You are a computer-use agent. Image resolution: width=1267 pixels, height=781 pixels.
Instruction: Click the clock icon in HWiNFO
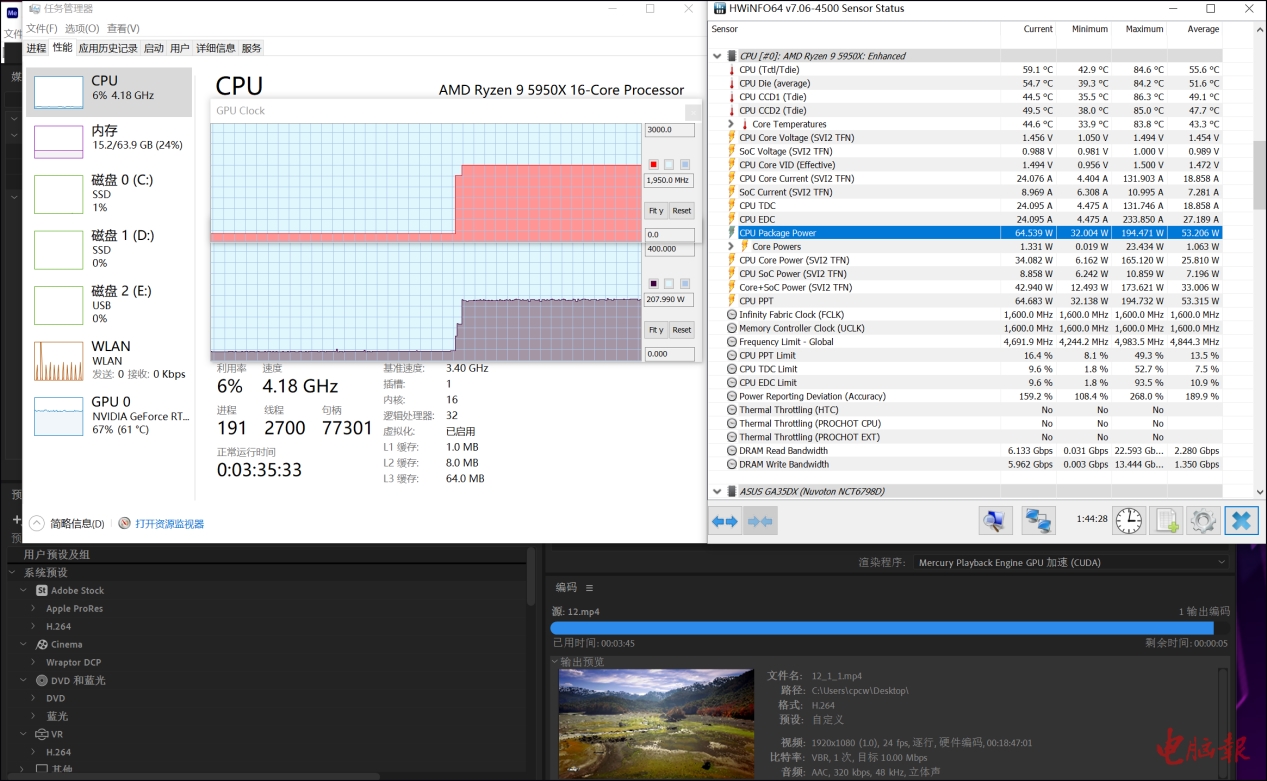[1129, 521]
